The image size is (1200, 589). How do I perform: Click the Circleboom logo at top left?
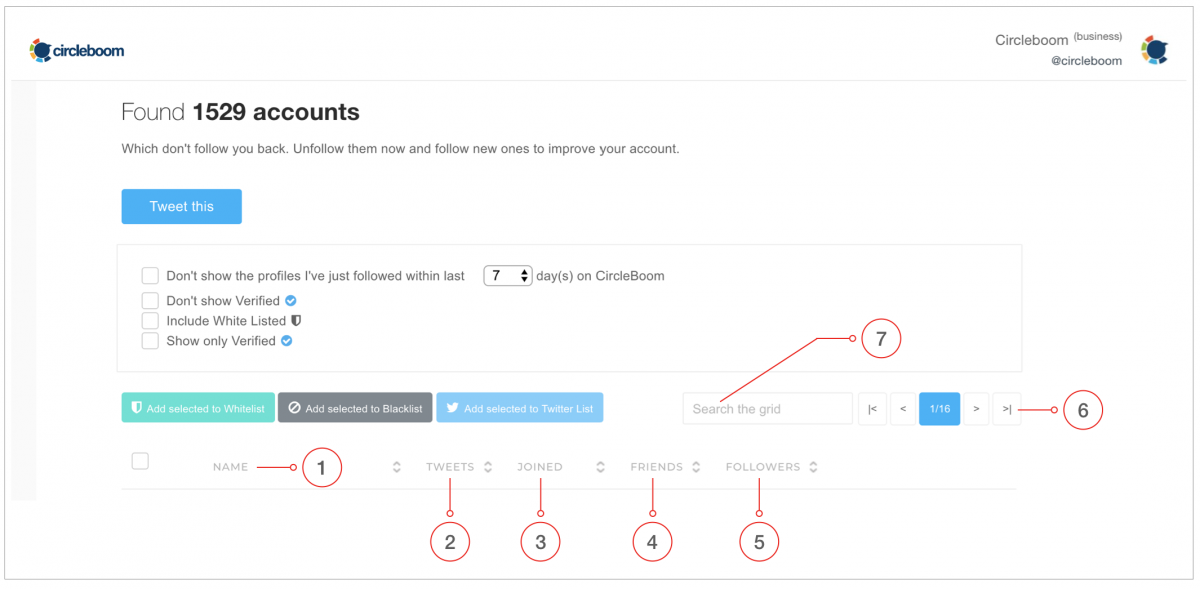77,50
